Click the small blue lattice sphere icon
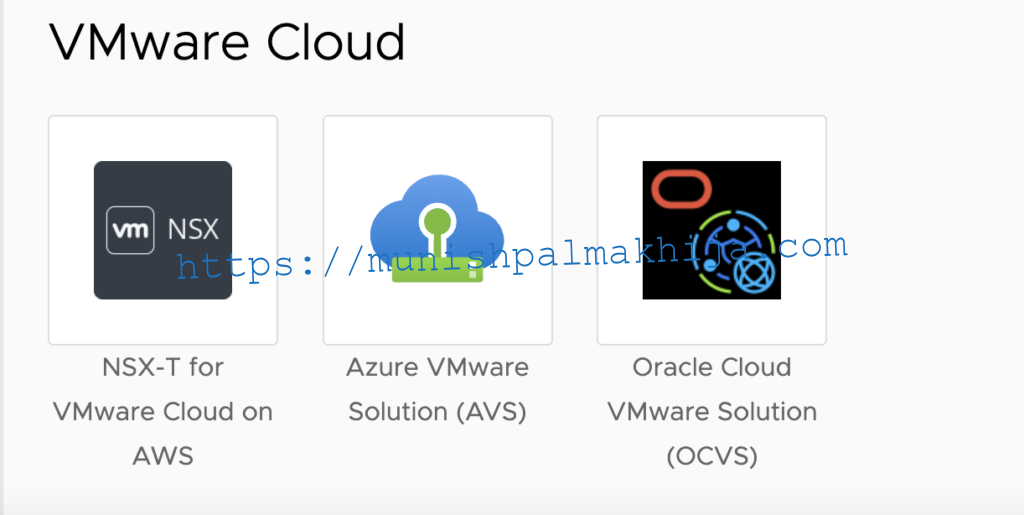Viewport: 1024px width, 515px height. pyautogui.click(x=754, y=272)
